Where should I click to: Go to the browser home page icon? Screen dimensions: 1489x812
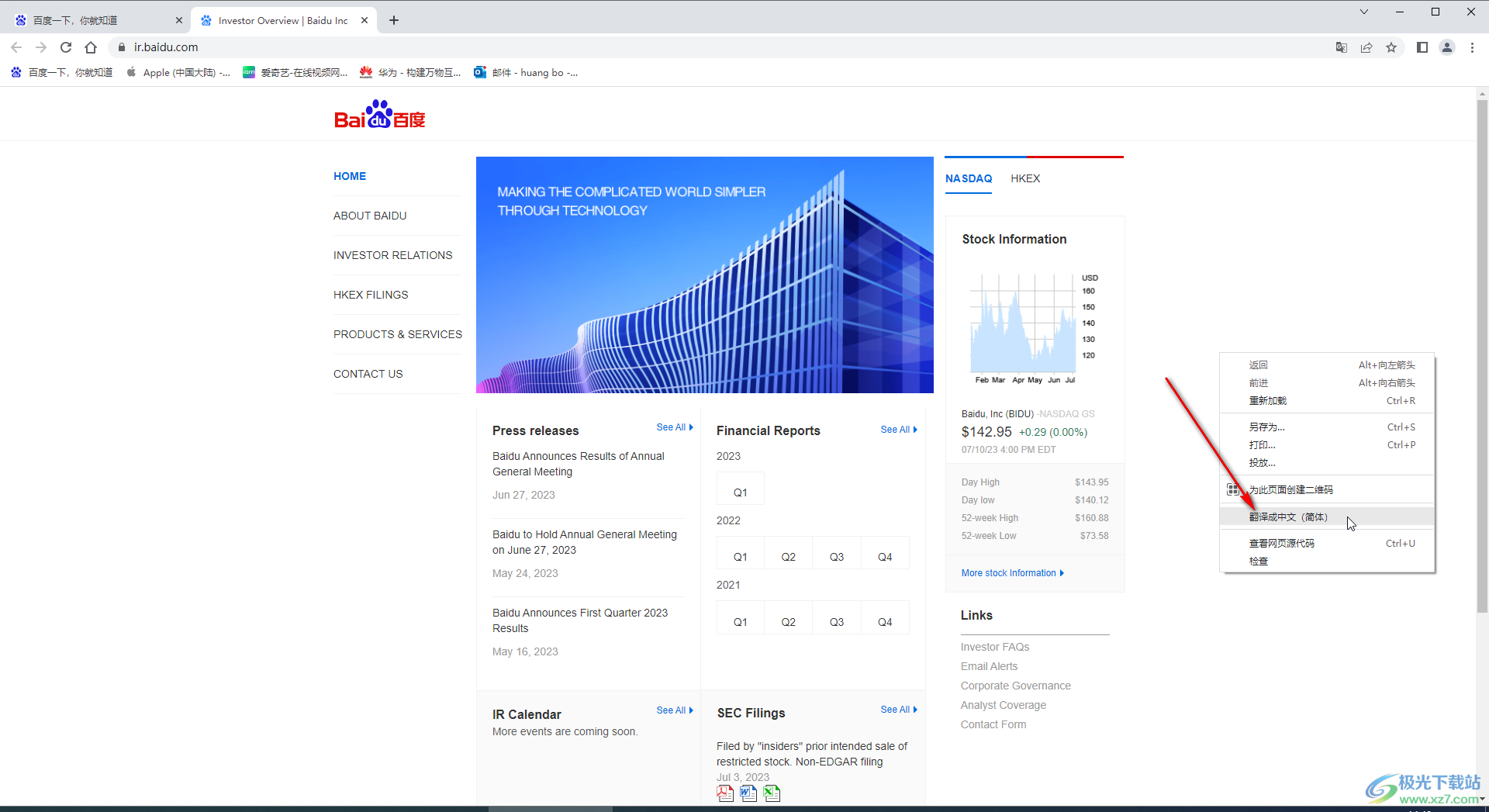(91, 47)
